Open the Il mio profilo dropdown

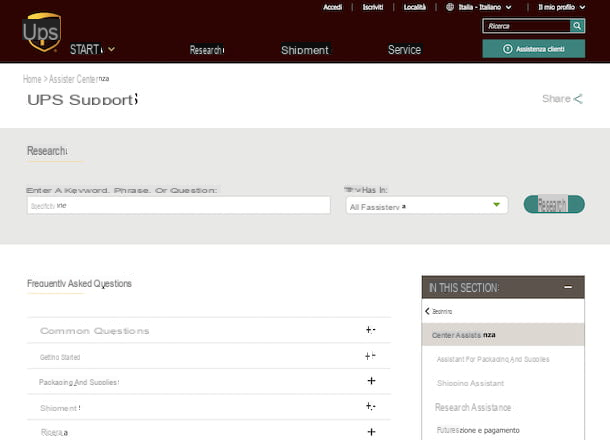coord(561,7)
